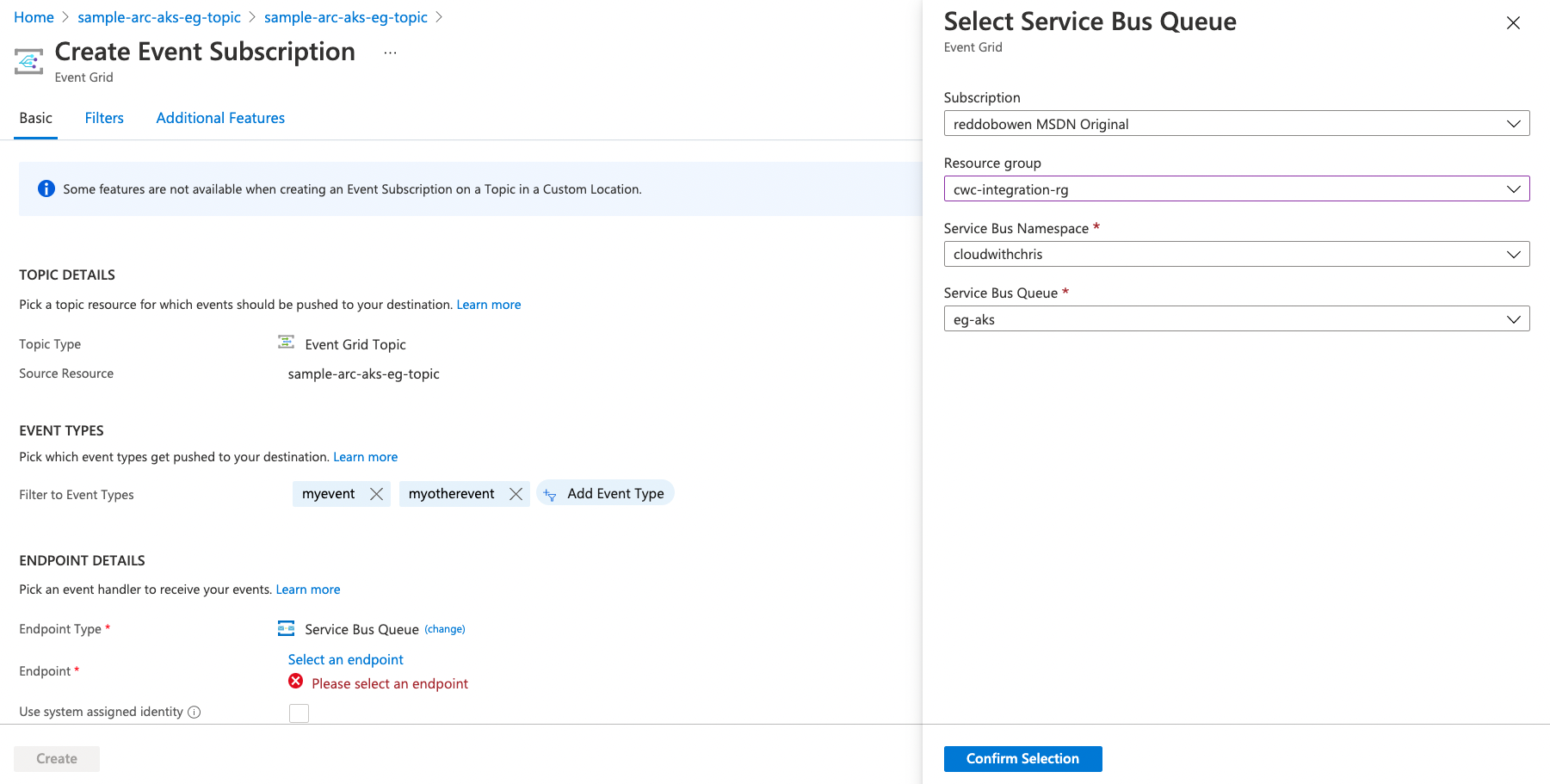Click the disabled Create button
This screenshot has height=784, width=1550.
[x=57, y=758]
